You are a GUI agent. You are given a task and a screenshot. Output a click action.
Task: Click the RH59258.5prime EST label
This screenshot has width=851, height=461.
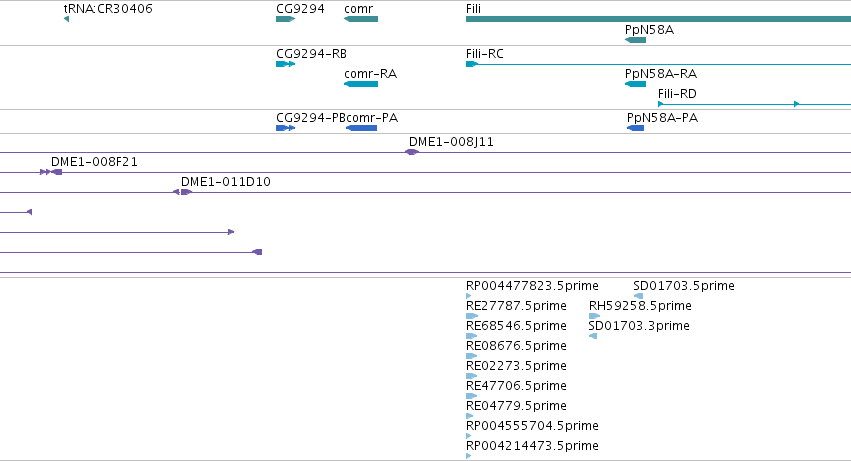(640, 306)
